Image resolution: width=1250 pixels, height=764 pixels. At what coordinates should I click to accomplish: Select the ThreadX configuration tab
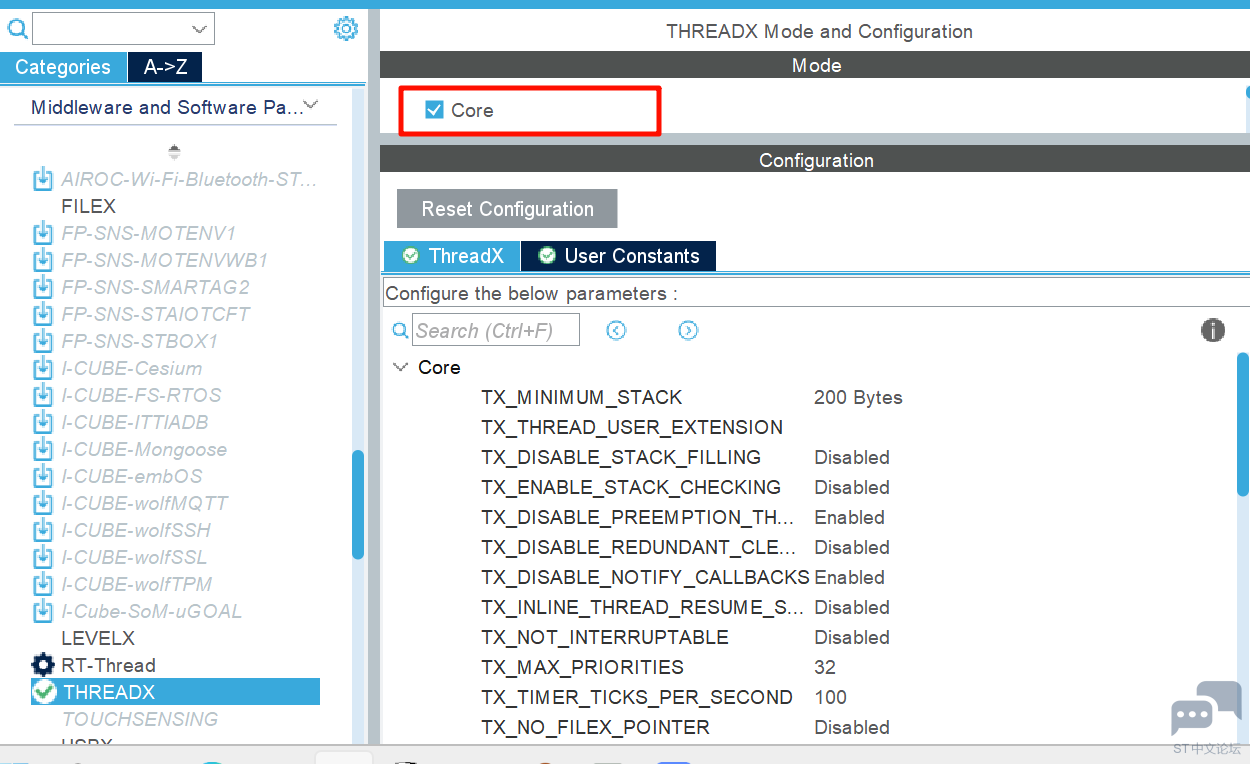452,256
